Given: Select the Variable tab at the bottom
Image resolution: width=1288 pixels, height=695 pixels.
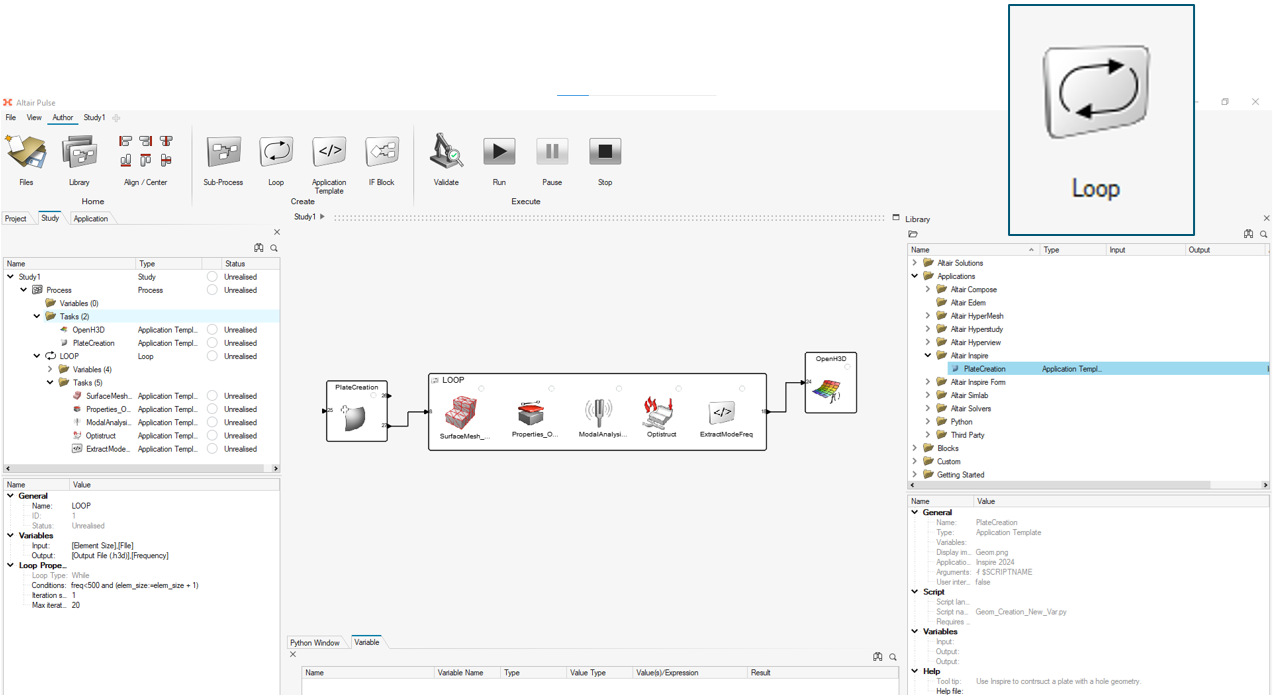Looking at the screenshot, I should click(x=367, y=643).
